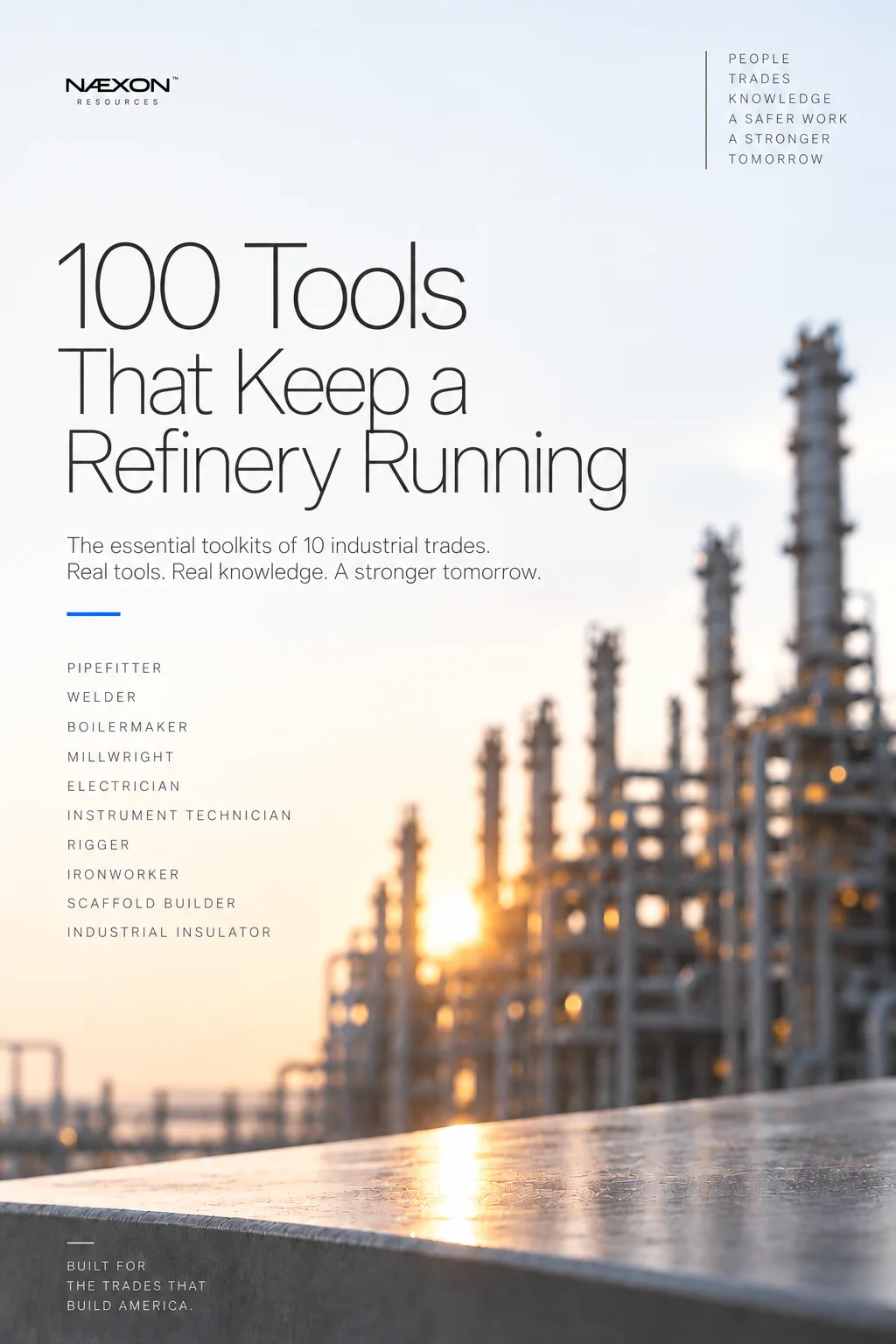This screenshot has width=896, height=1344.
Task: Select BOILERMAKER in the trades list
Action: coord(128,727)
